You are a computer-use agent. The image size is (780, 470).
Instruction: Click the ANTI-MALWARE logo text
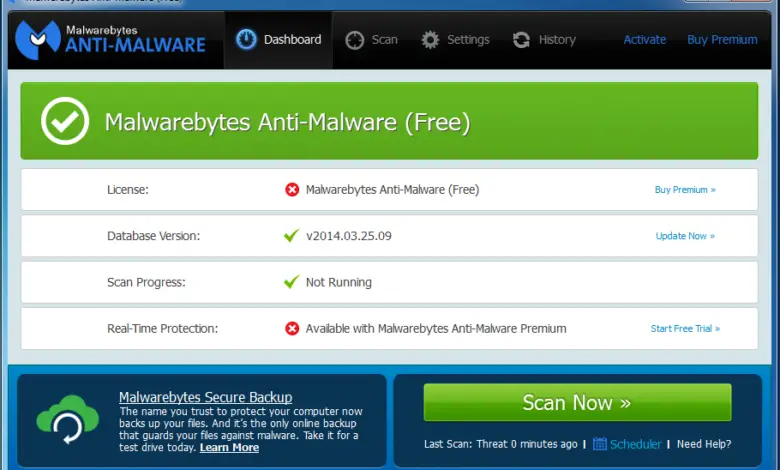coord(135,45)
